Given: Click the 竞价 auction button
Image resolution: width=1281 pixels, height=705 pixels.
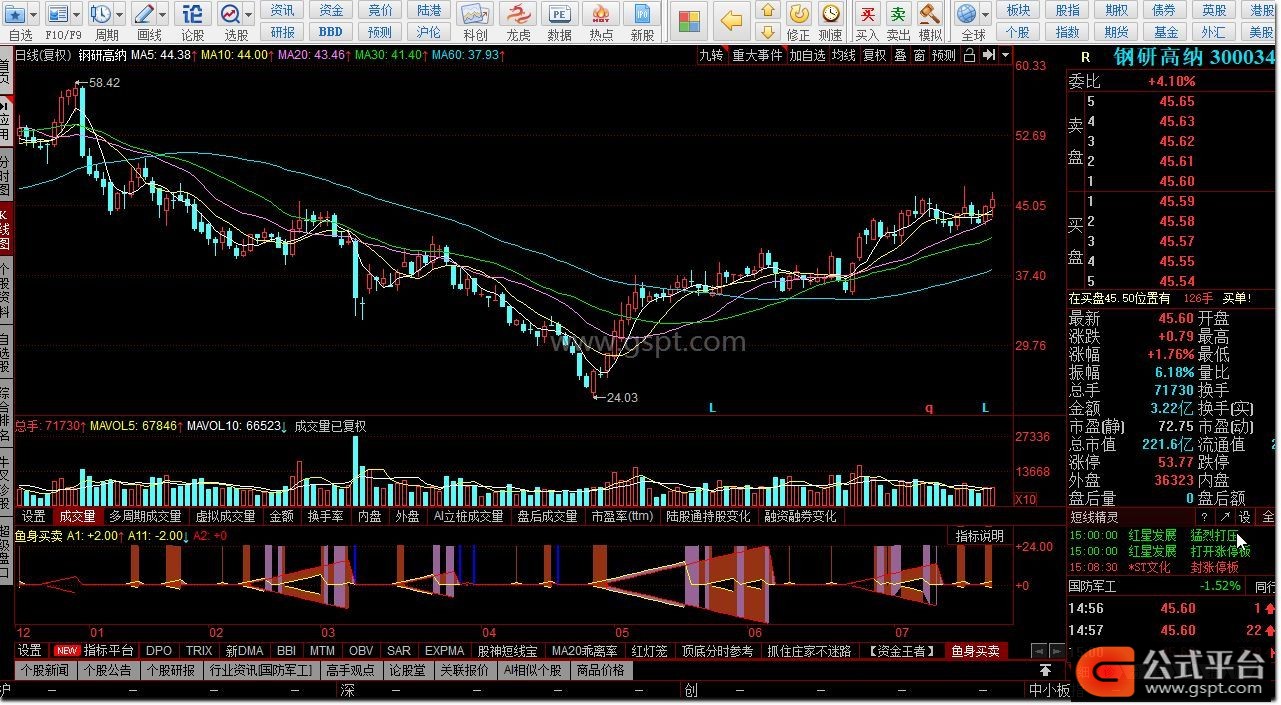Looking at the screenshot, I should 380,10.
